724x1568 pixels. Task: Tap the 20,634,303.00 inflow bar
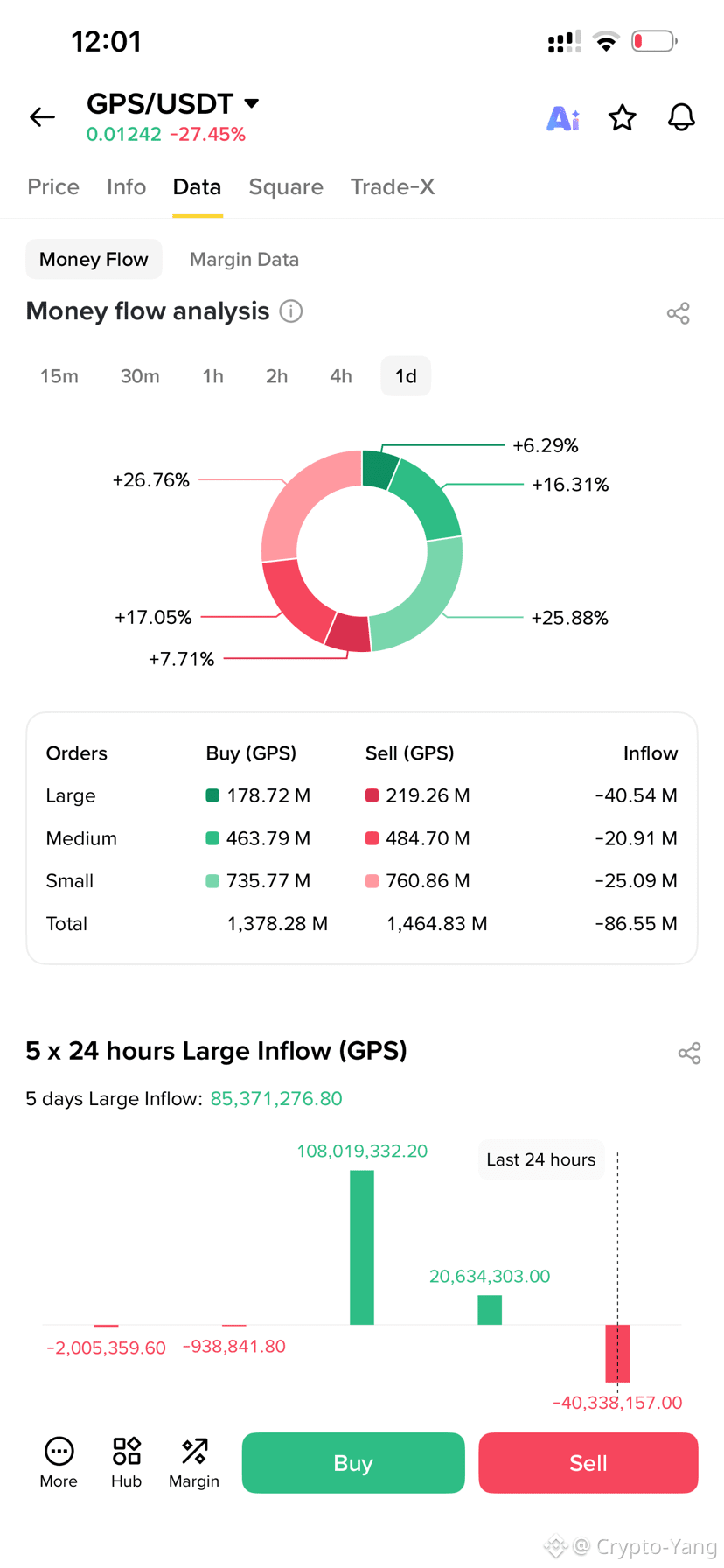(490, 1310)
